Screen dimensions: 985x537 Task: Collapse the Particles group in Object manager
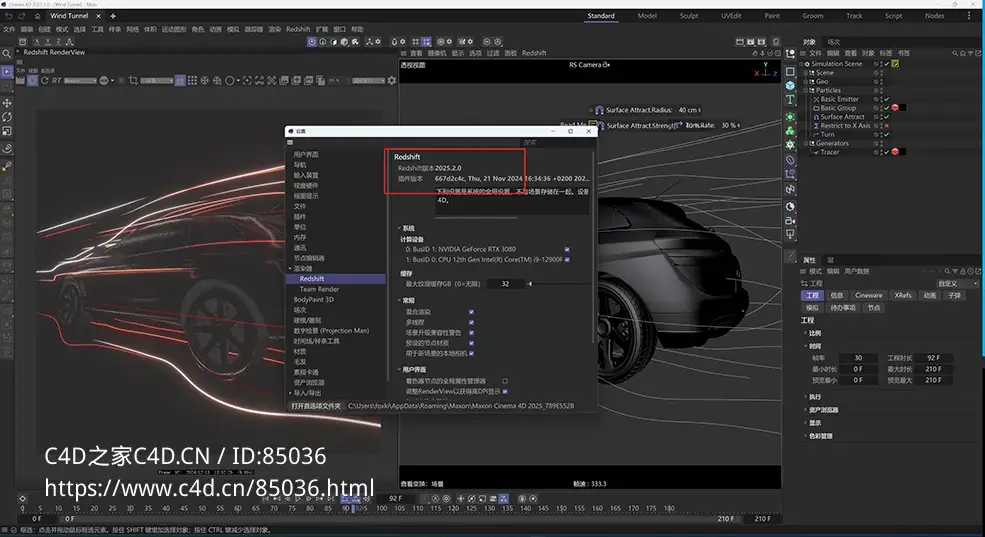point(807,90)
